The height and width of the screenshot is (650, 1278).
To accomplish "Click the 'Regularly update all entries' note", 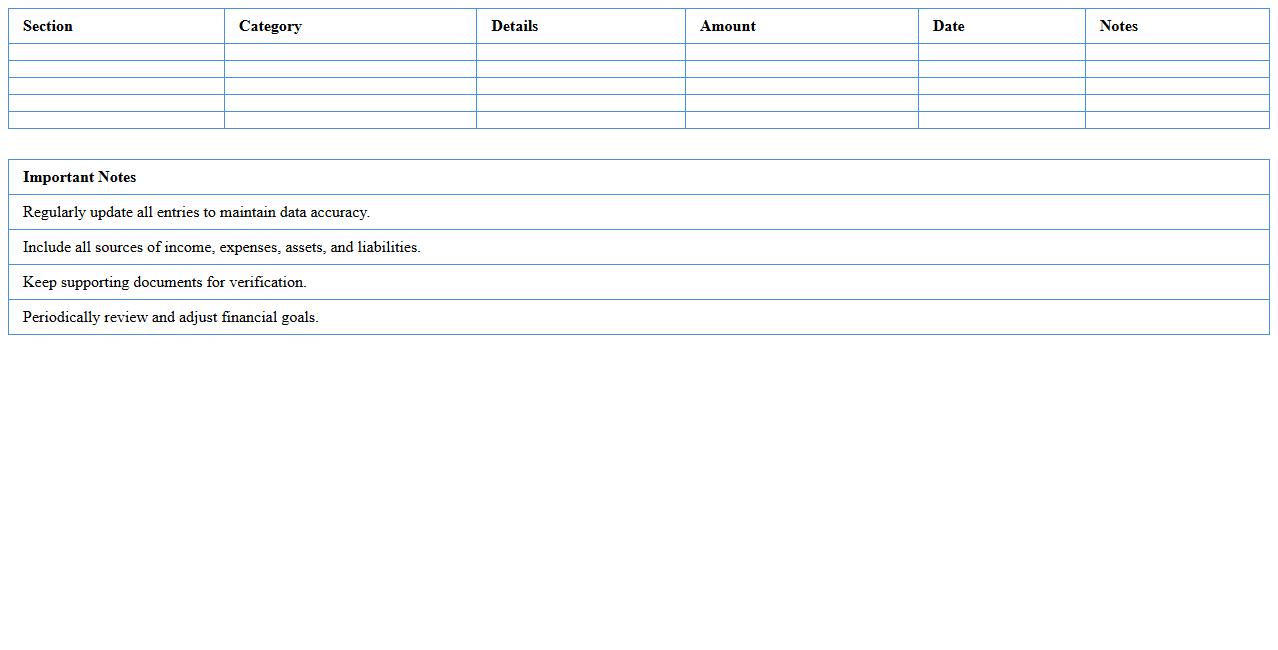I will [x=196, y=212].
